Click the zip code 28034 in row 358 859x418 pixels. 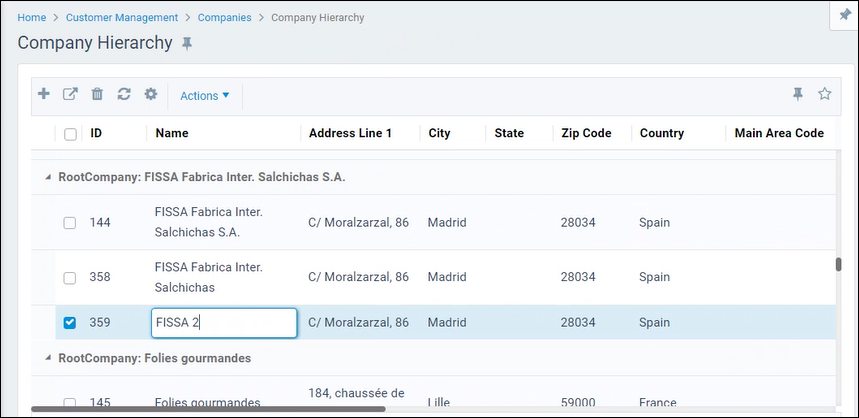[x=578, y=277]
